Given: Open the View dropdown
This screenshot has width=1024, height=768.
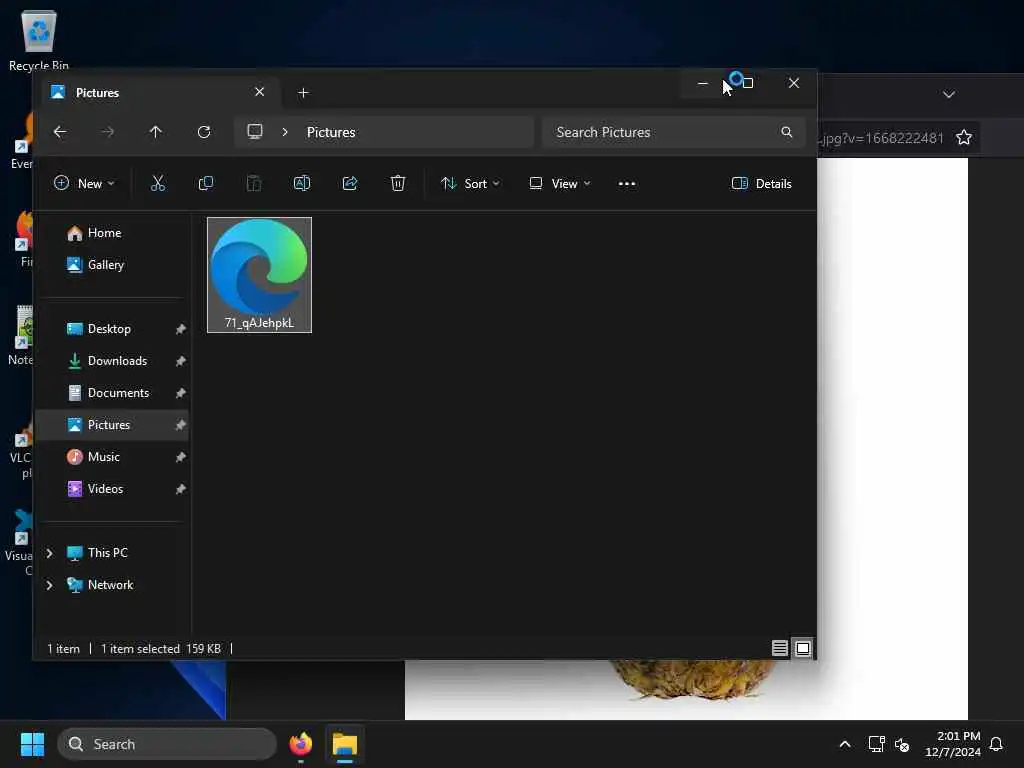Looking at the screenshot, I should (560, 184).
